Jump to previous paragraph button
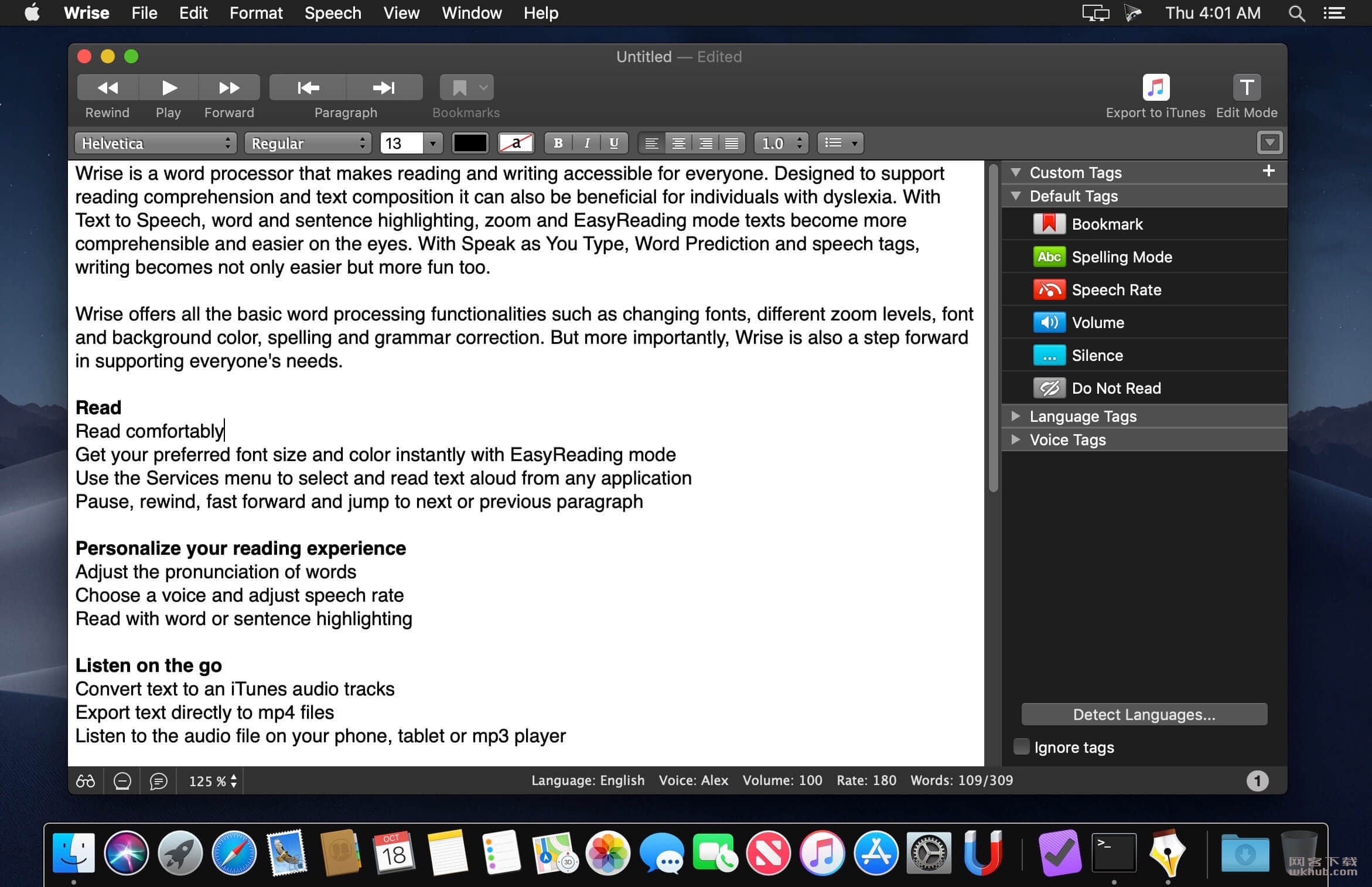The width and height of the screenshot is (1372, 887). pyautogui.click(x=308, y=88)
